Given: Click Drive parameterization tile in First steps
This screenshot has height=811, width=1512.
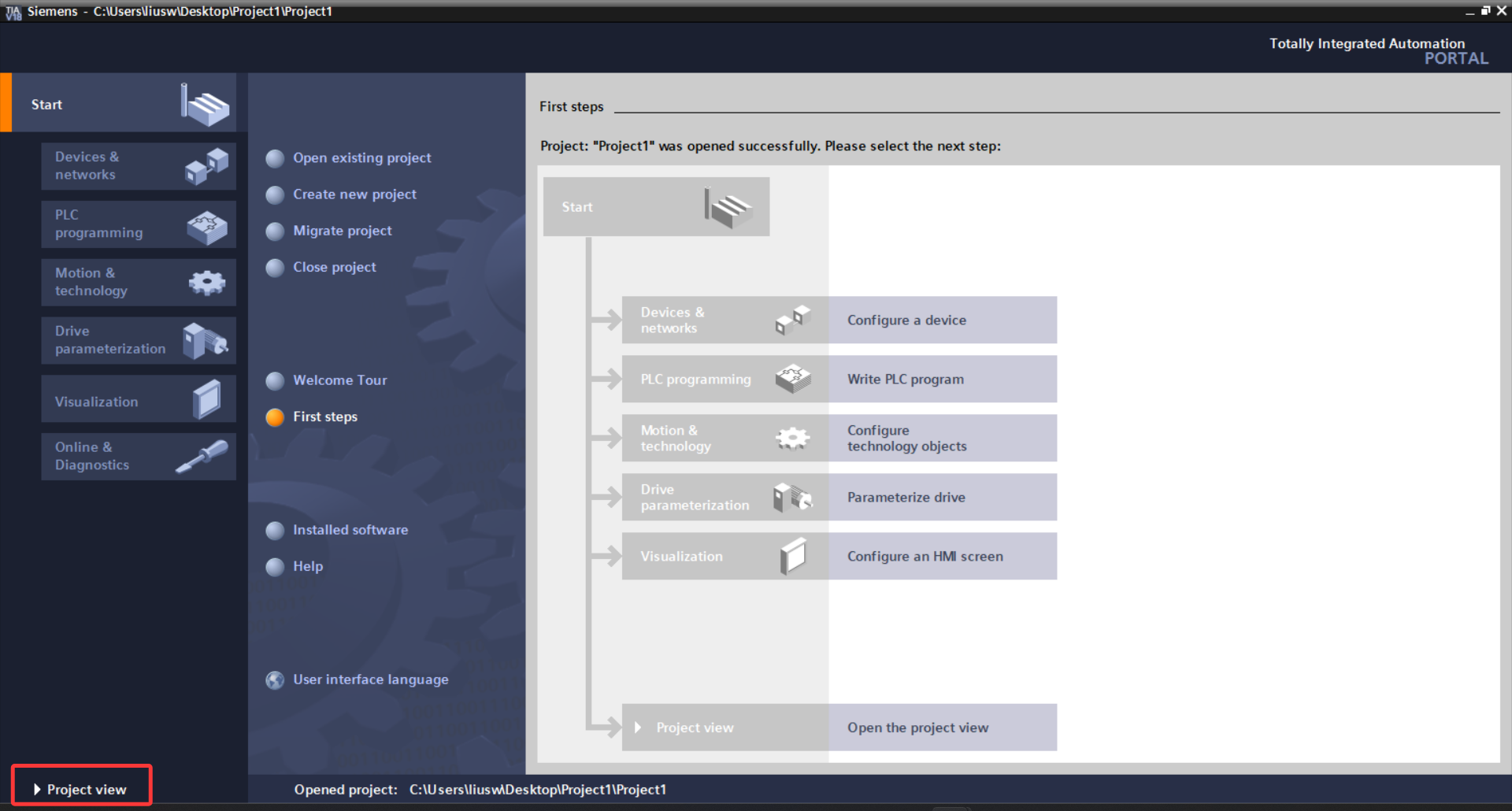Looking at the screenshot, I should pyautogui.click(x=724, y=497).
